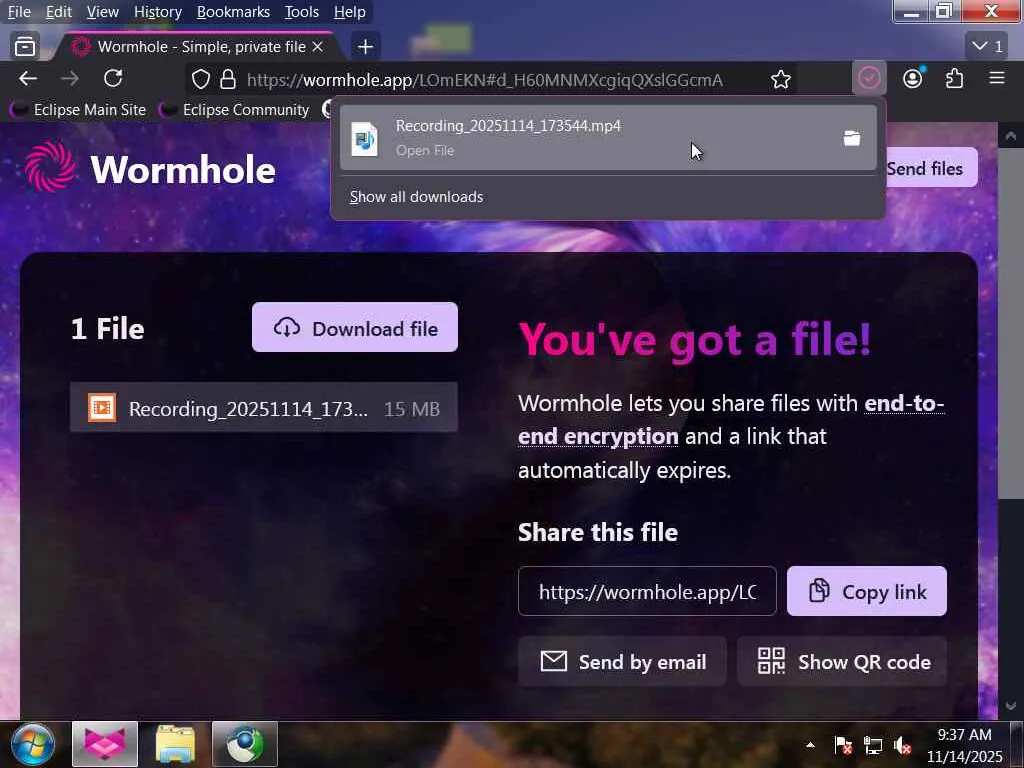Screen dimensions: 1024x768
Task: Open the globe application taskbar icon
Action: click(x=245, y=744)
